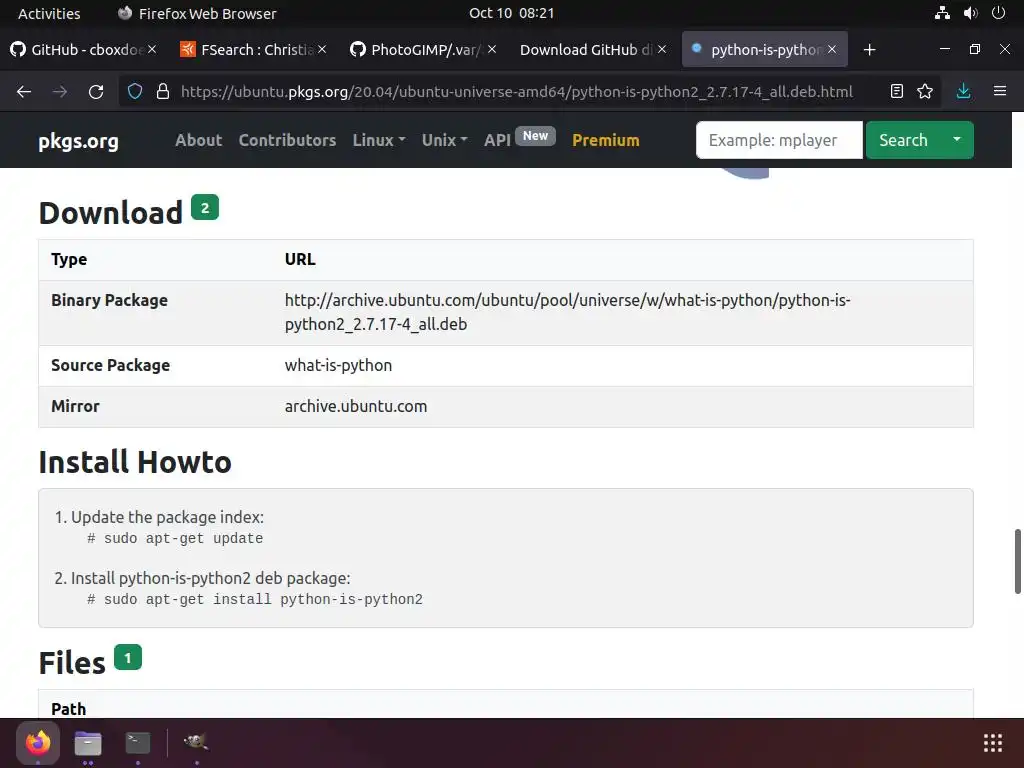Open the pkgs.org home logo link
Screen dimensions: 1024x768
78,140
